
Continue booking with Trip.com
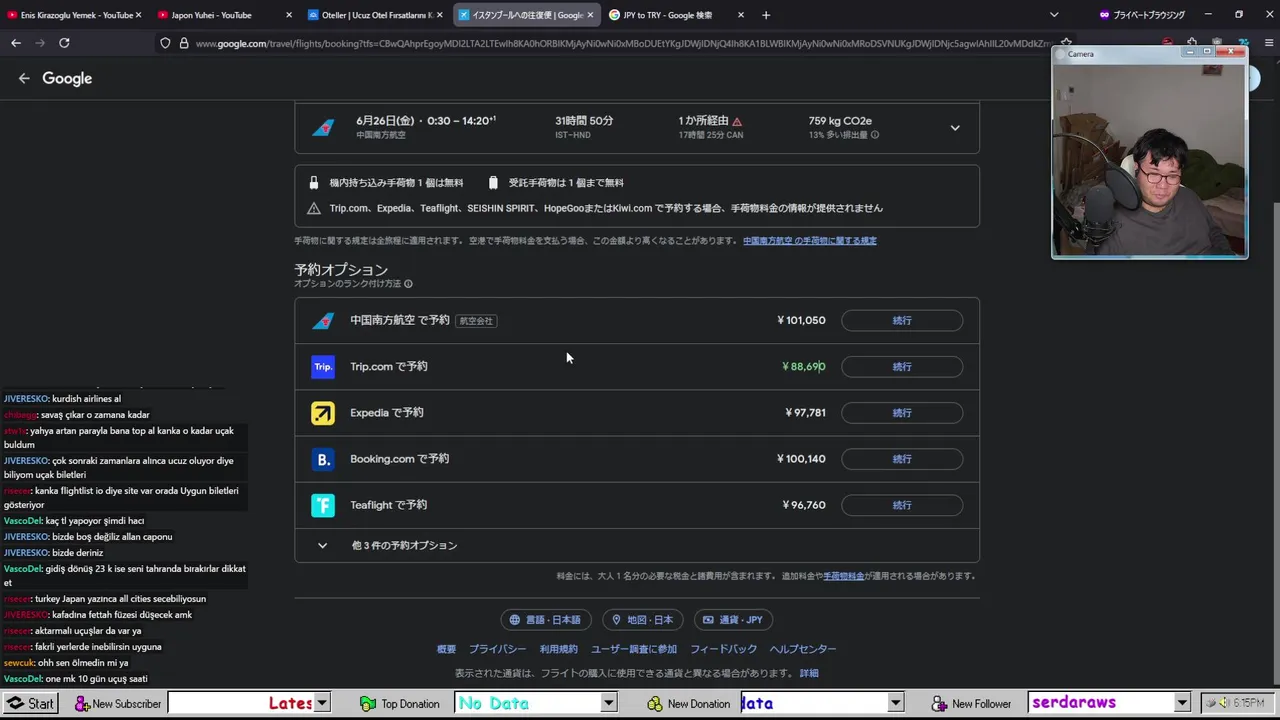tap(902, 367)
